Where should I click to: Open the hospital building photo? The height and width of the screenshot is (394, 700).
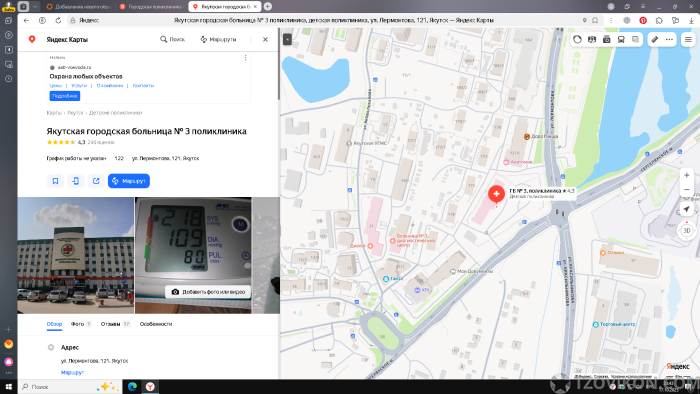click(x=75, y=255)
